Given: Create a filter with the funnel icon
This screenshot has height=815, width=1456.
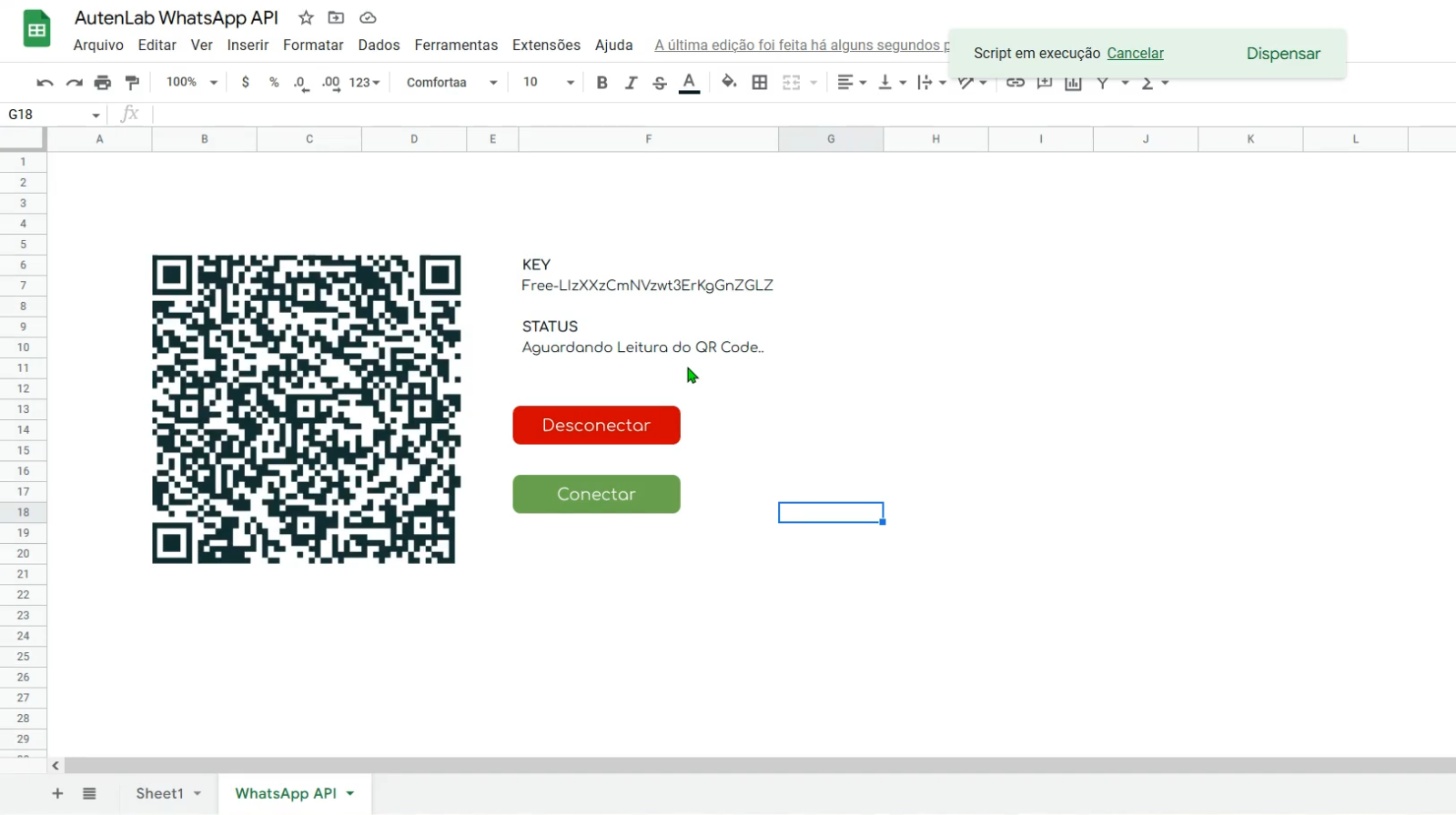Looking at the screenshot, I should point(1102,83).
